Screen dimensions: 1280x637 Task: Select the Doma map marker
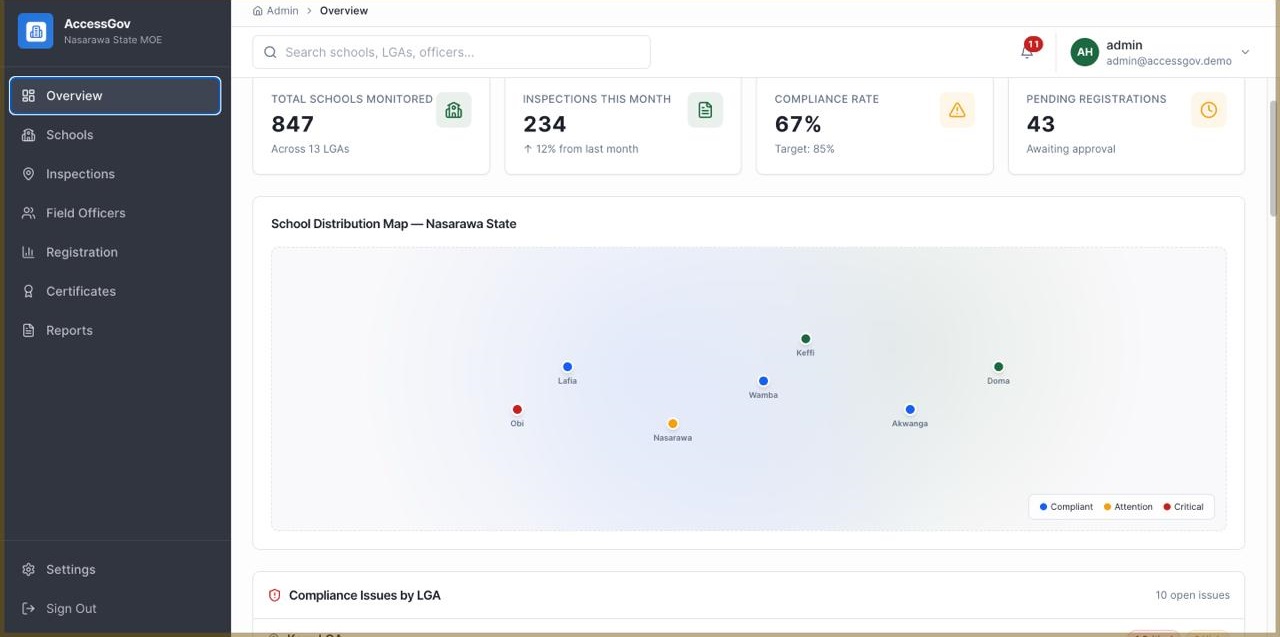click(998, 367)
